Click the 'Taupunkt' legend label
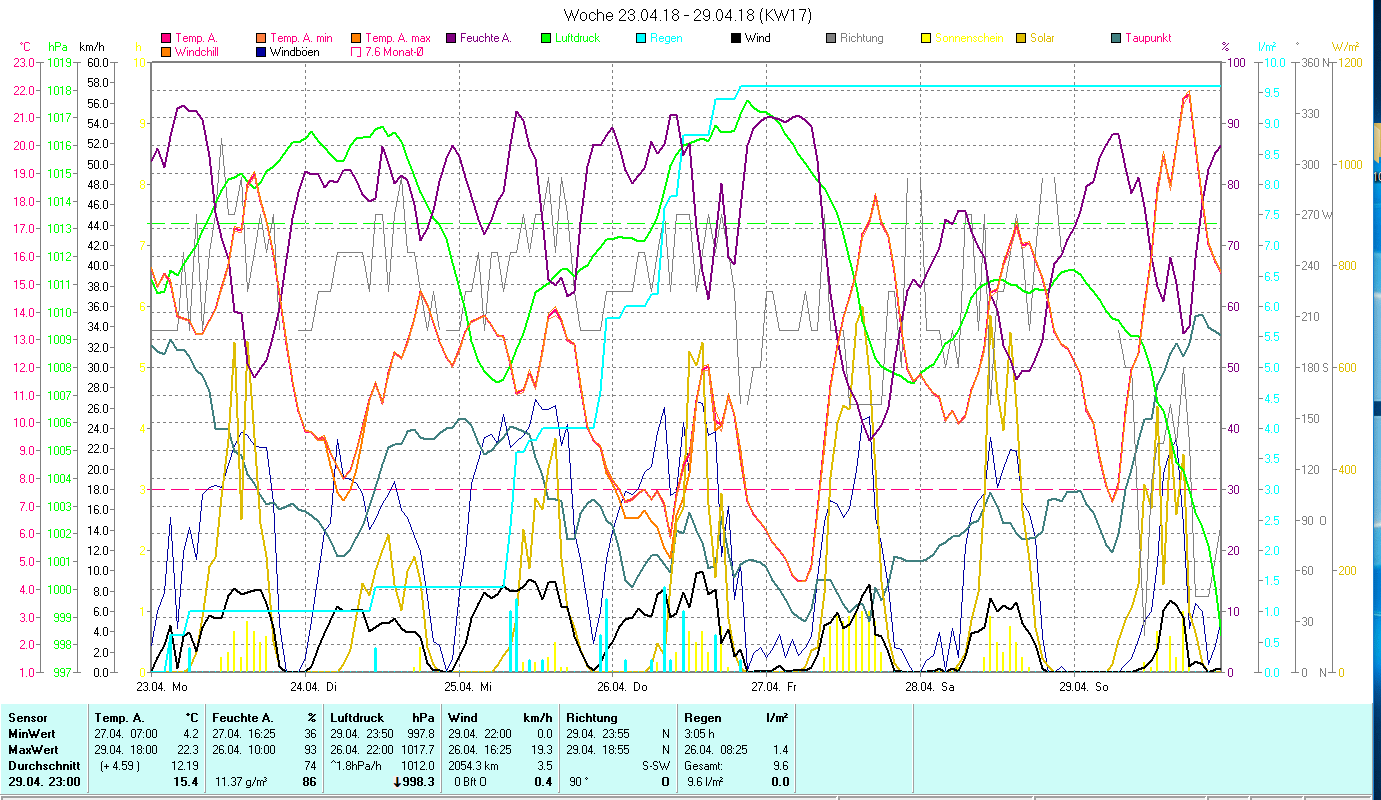Viewport: 1381px width, 800px height. pos(1148,38)
